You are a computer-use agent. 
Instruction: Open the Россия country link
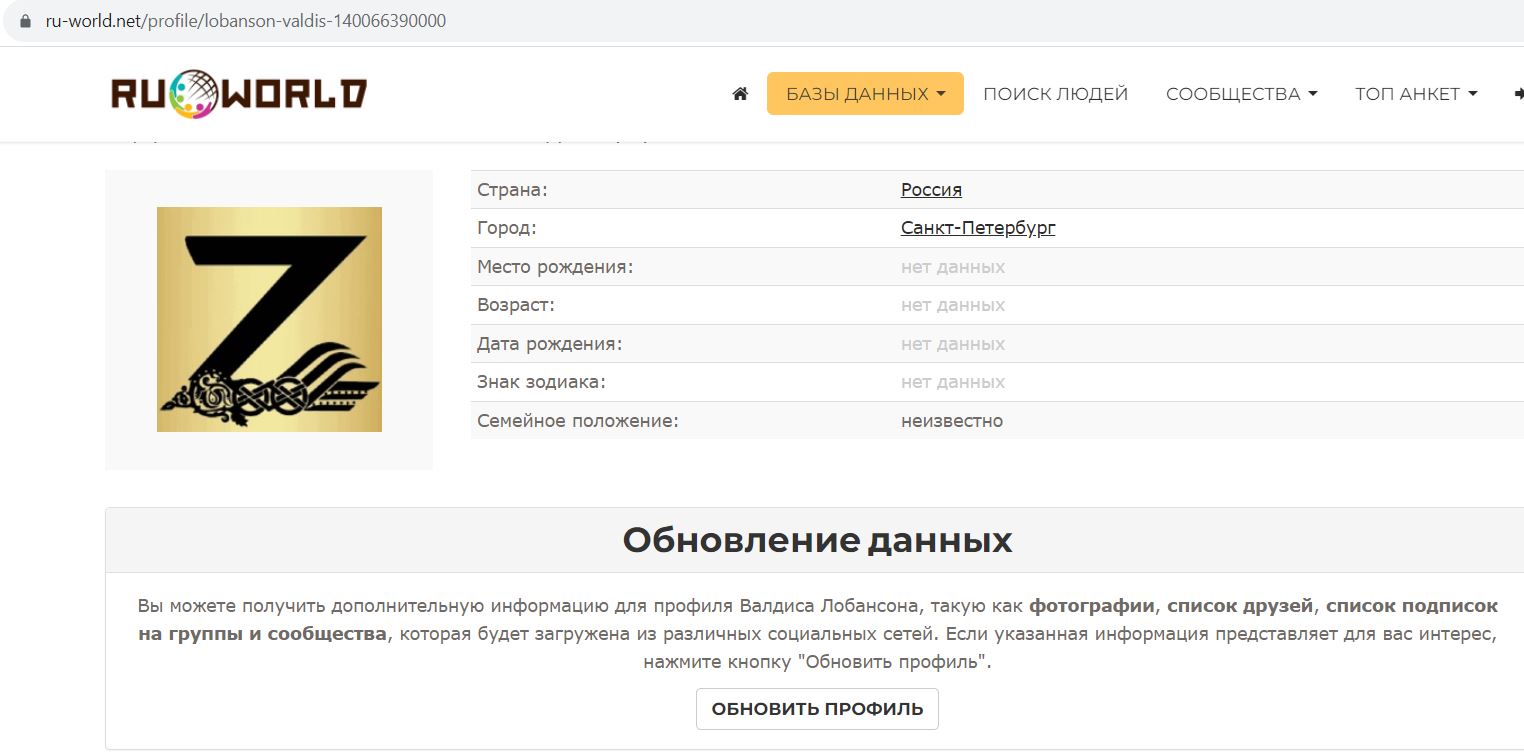point(931,190)
